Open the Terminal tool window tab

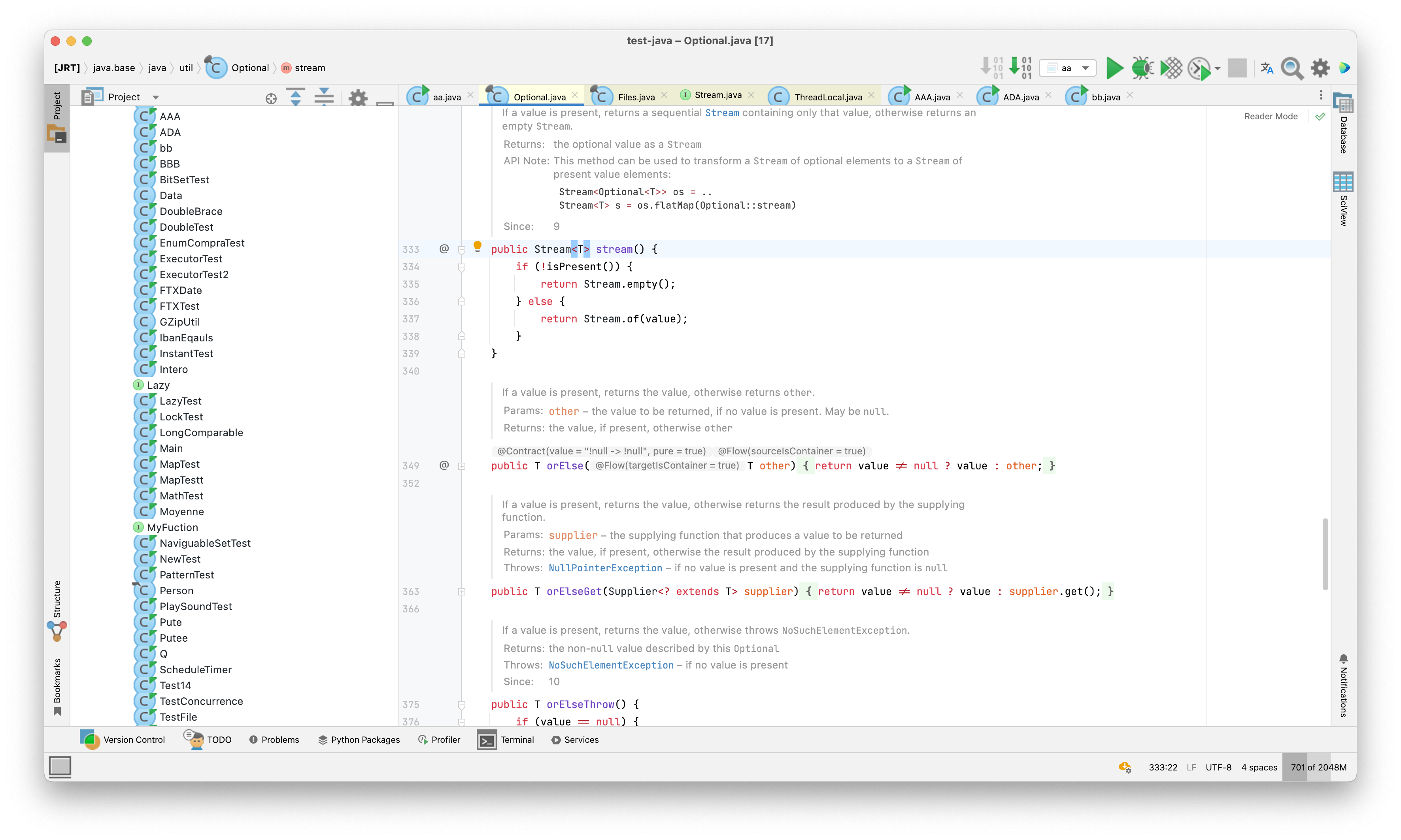(506, 739)
